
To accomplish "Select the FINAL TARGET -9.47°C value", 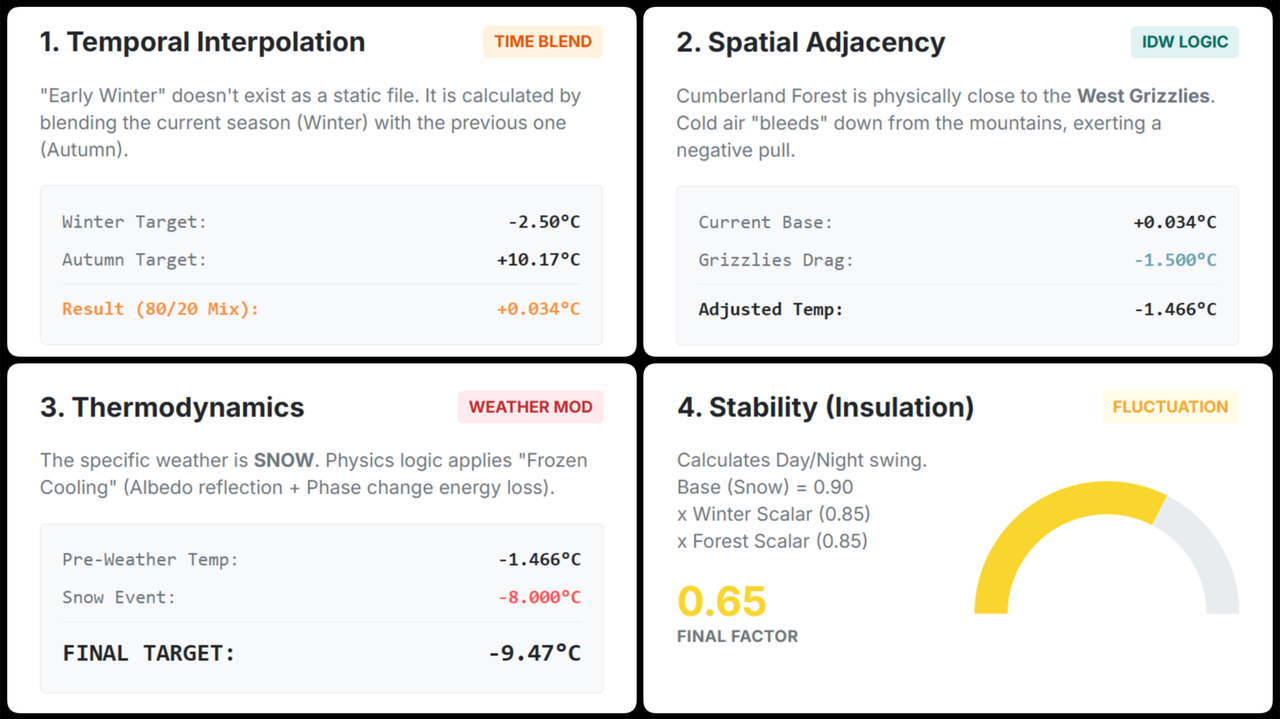I will 534,653.
